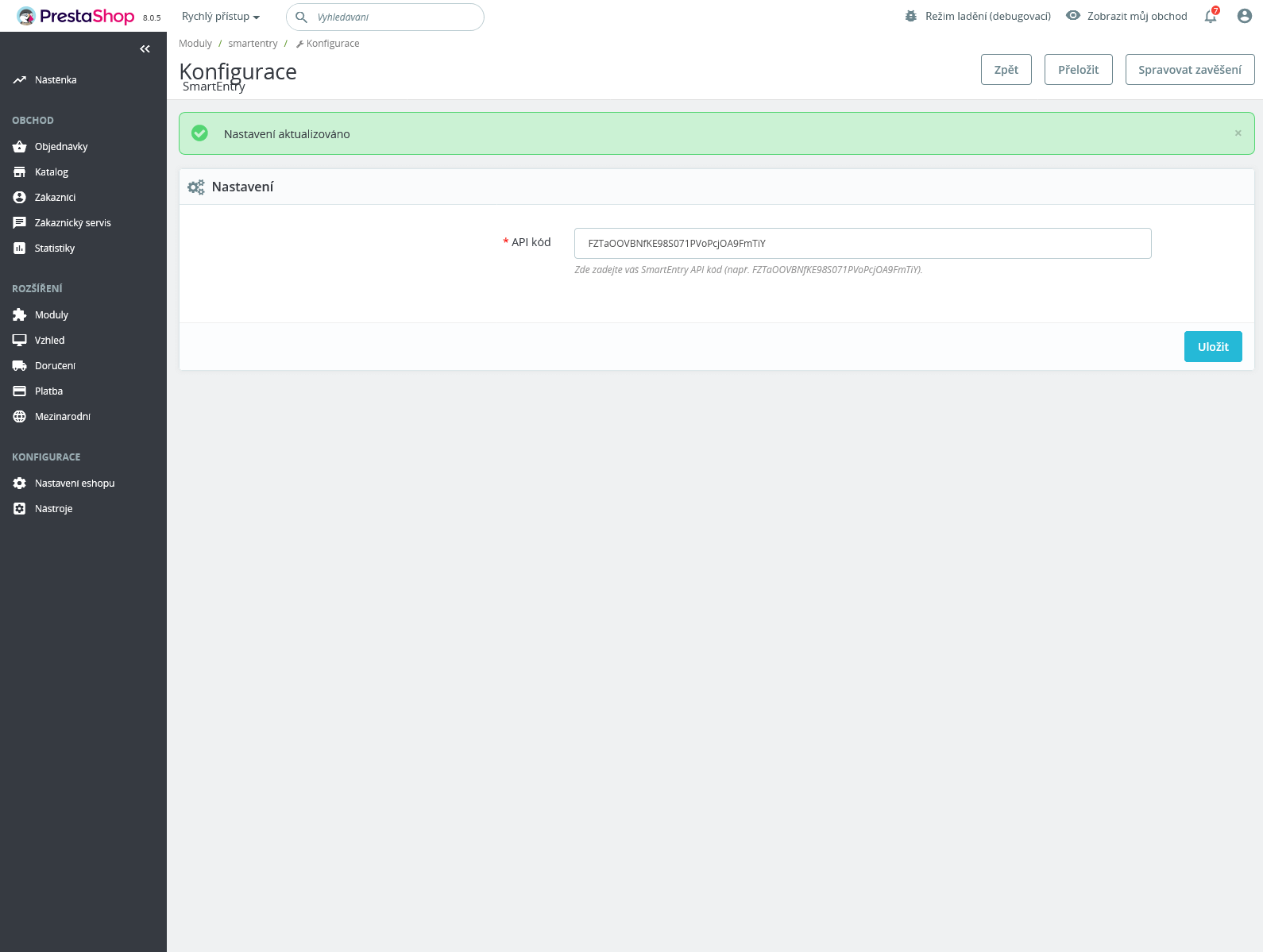
Task: Click into the API kód field
Action: [x=862, y=244]
